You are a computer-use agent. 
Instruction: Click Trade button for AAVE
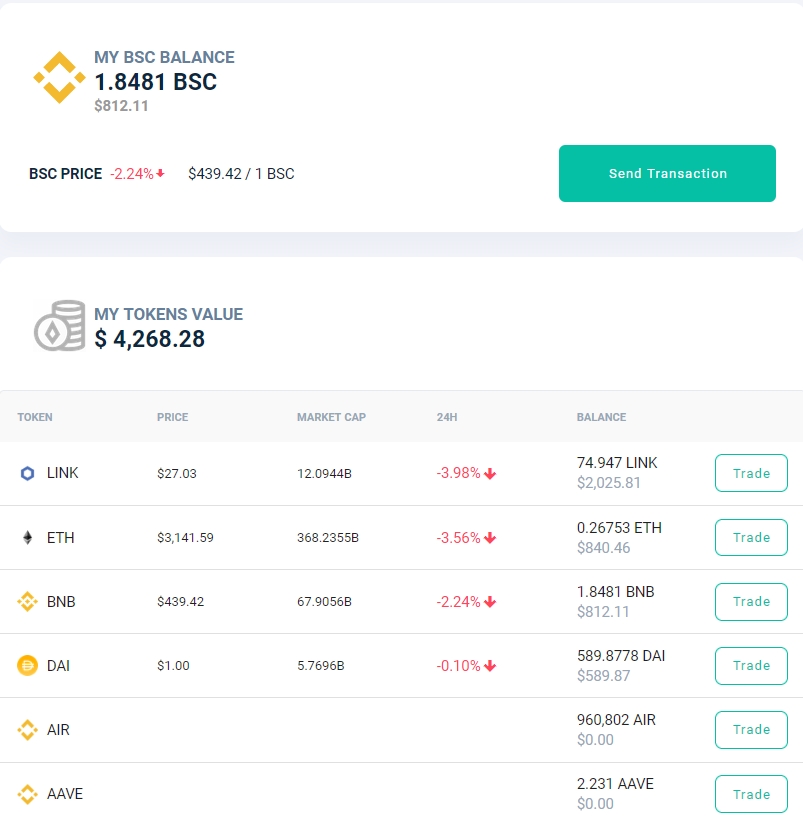click(x=751, y=794)
